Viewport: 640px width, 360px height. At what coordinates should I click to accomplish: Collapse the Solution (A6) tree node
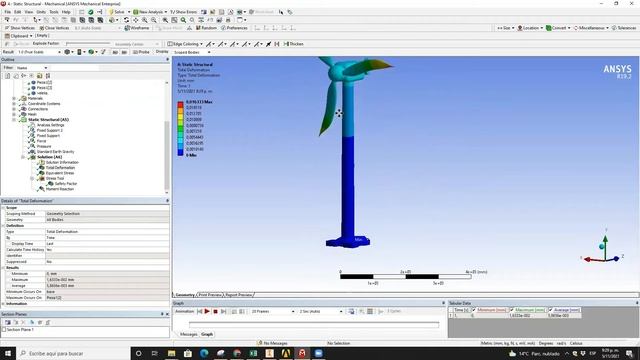click(x=23, y=157)
